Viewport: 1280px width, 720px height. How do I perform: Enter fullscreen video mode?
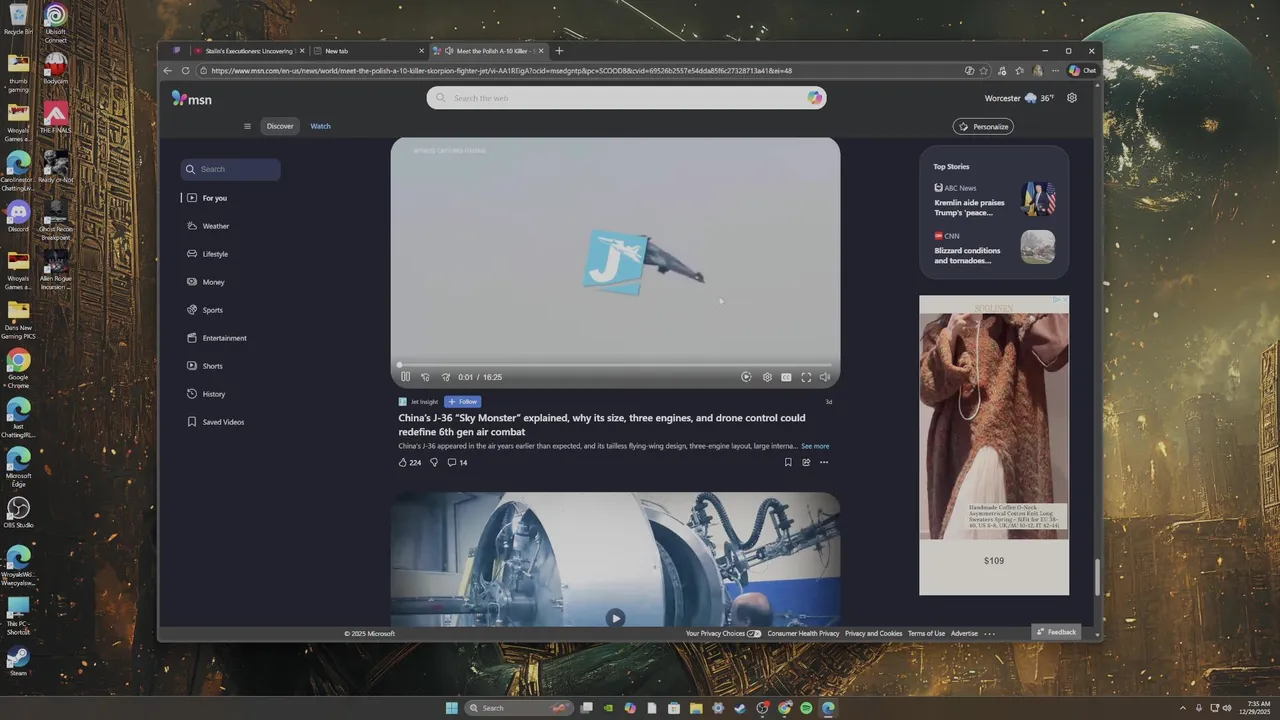tap(806, 377)
